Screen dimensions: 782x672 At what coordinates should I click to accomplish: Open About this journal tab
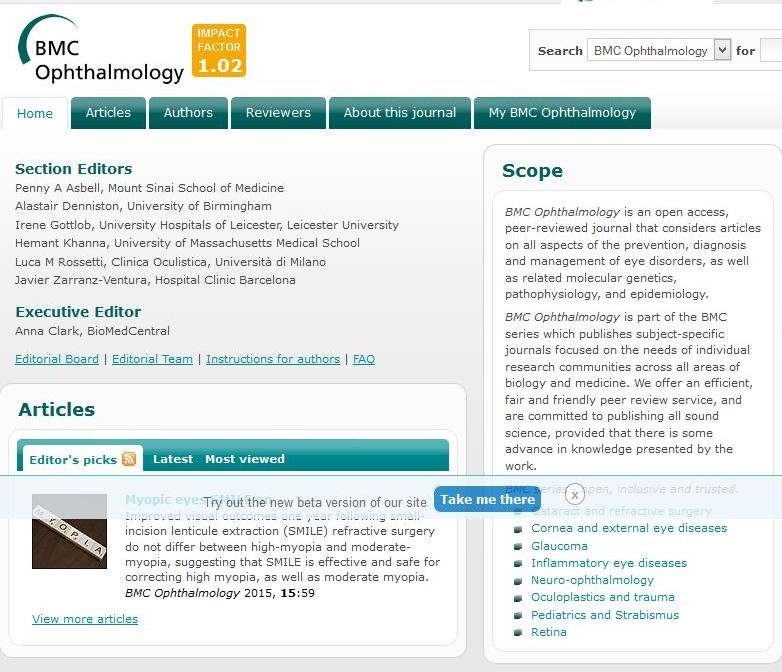pyautogui.click(x=400, y=113)
